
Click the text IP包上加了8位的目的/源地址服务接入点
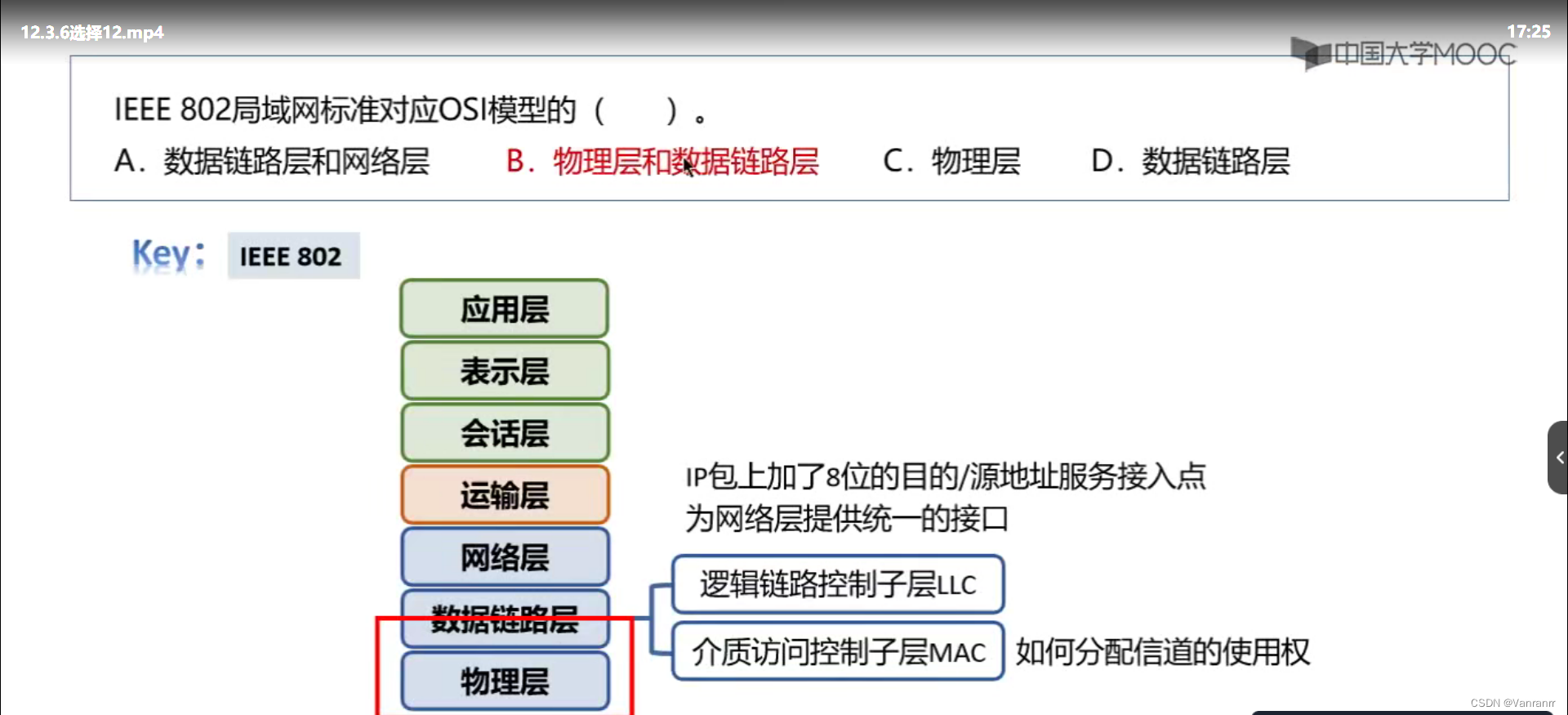click(x=946, y=476)
